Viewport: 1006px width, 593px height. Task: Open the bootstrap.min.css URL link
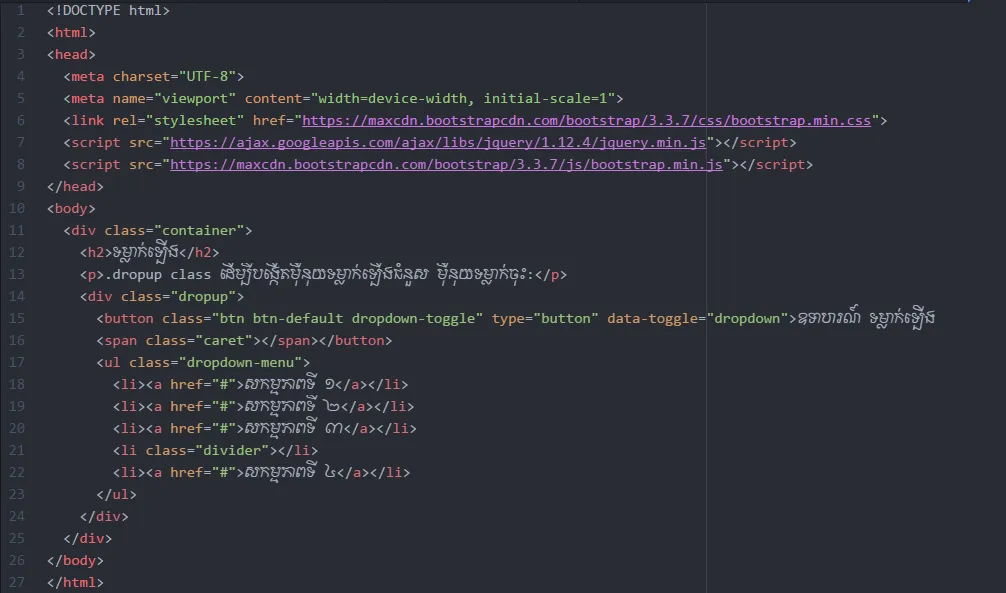[586, 121]
